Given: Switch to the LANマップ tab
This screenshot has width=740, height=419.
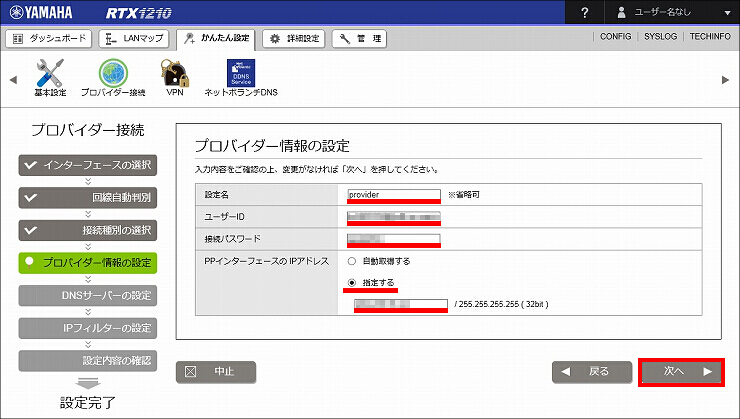Looking at the screenshot, I should click(x=135, y=39).
